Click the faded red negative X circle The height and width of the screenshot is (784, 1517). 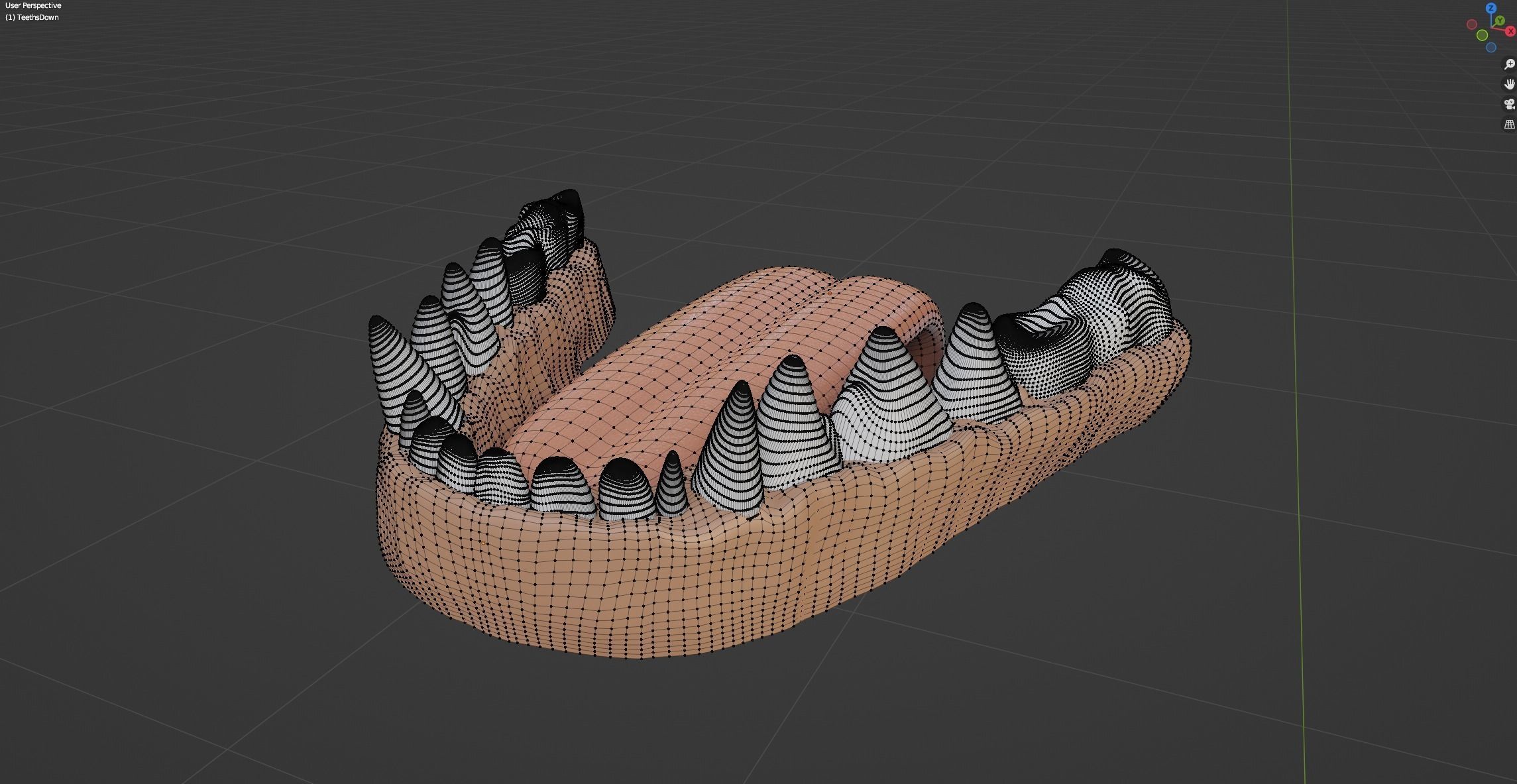click(x=1472, y=25)
